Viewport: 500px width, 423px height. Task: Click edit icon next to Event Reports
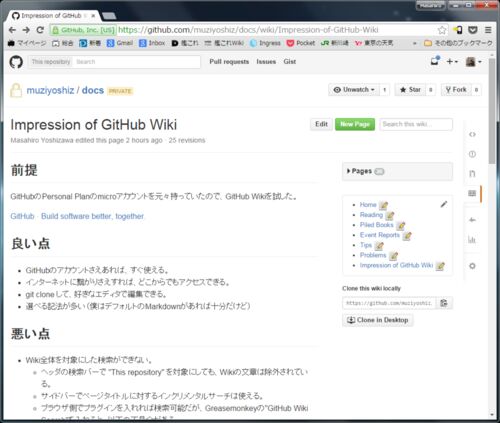click(x=407, y=236)
